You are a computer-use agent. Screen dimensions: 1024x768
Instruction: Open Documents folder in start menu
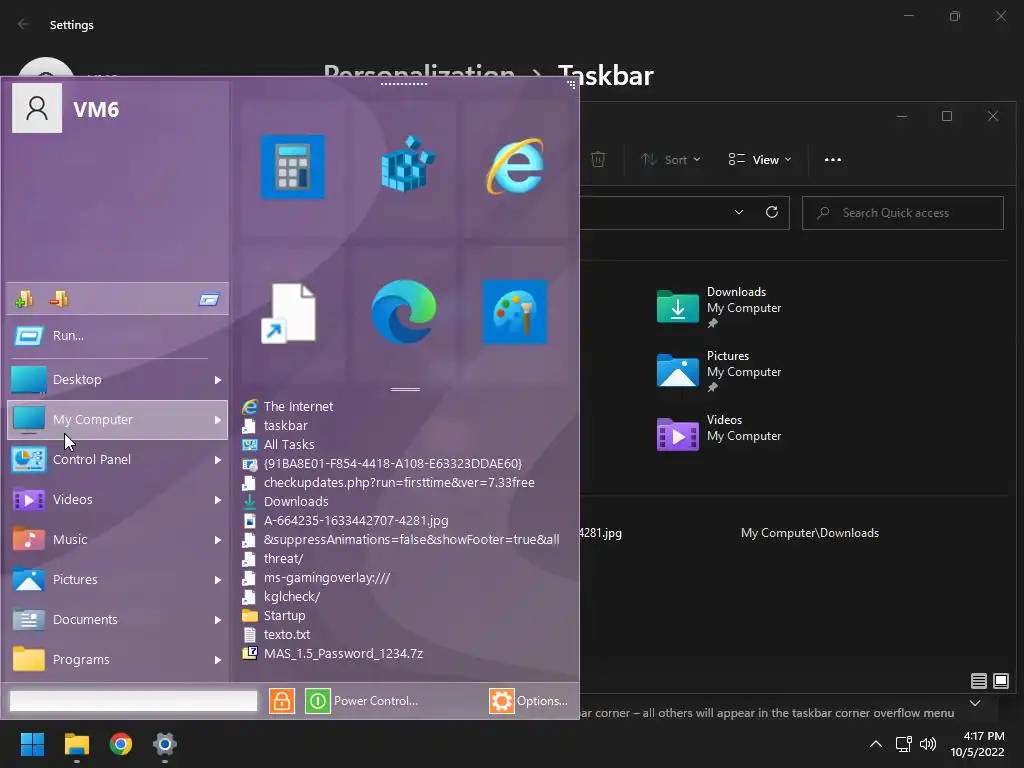118,619
